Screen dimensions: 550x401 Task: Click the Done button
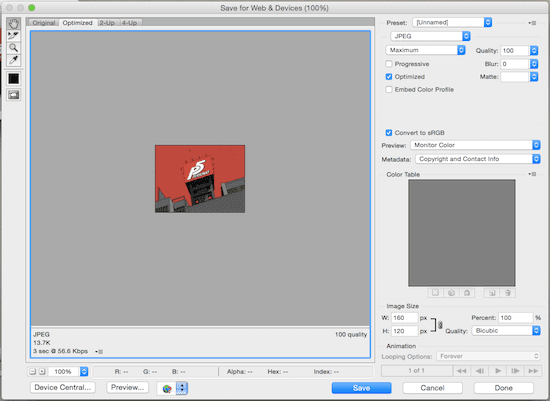click(504, 388)
